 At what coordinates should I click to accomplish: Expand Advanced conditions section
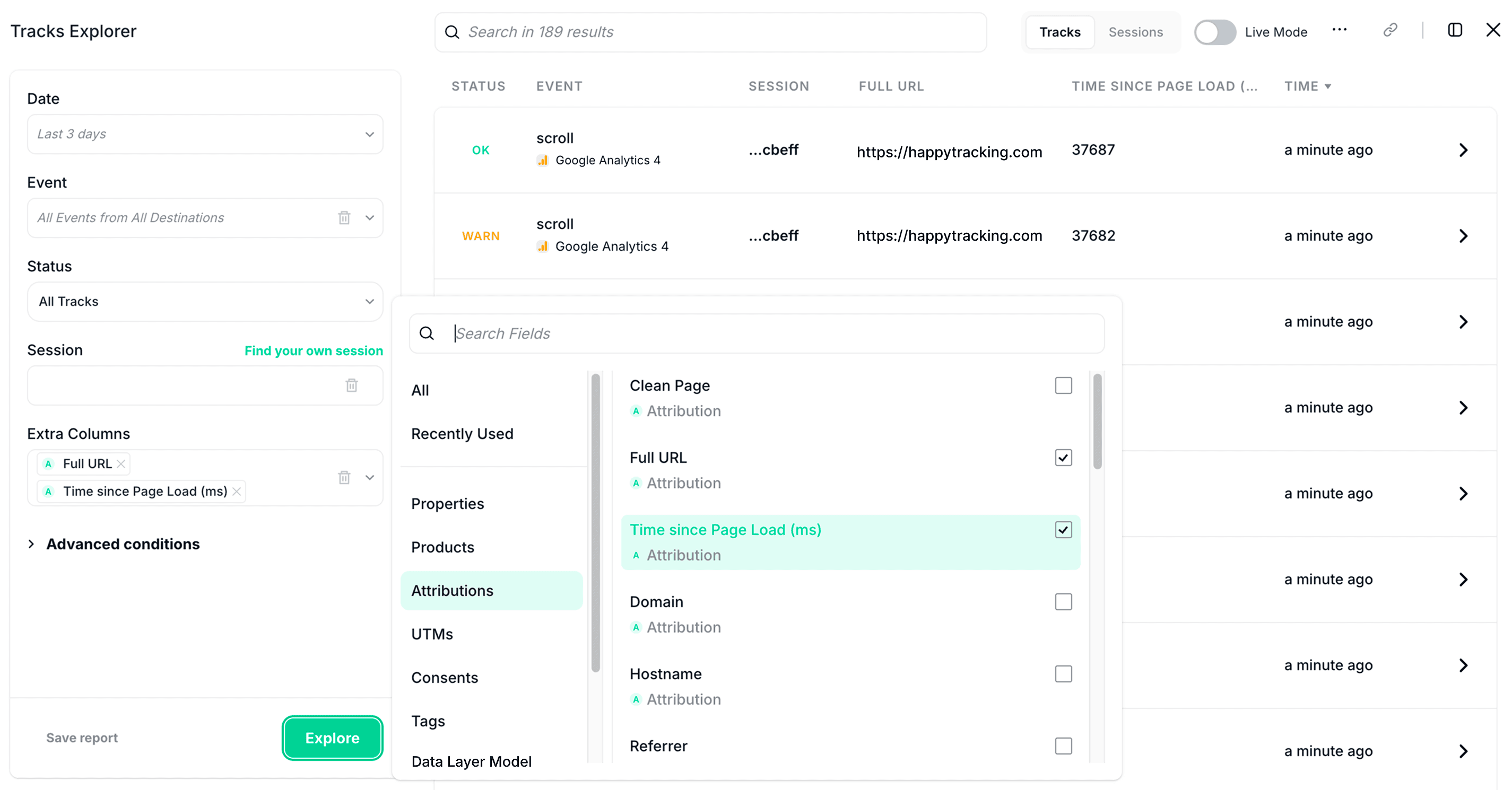114,545
